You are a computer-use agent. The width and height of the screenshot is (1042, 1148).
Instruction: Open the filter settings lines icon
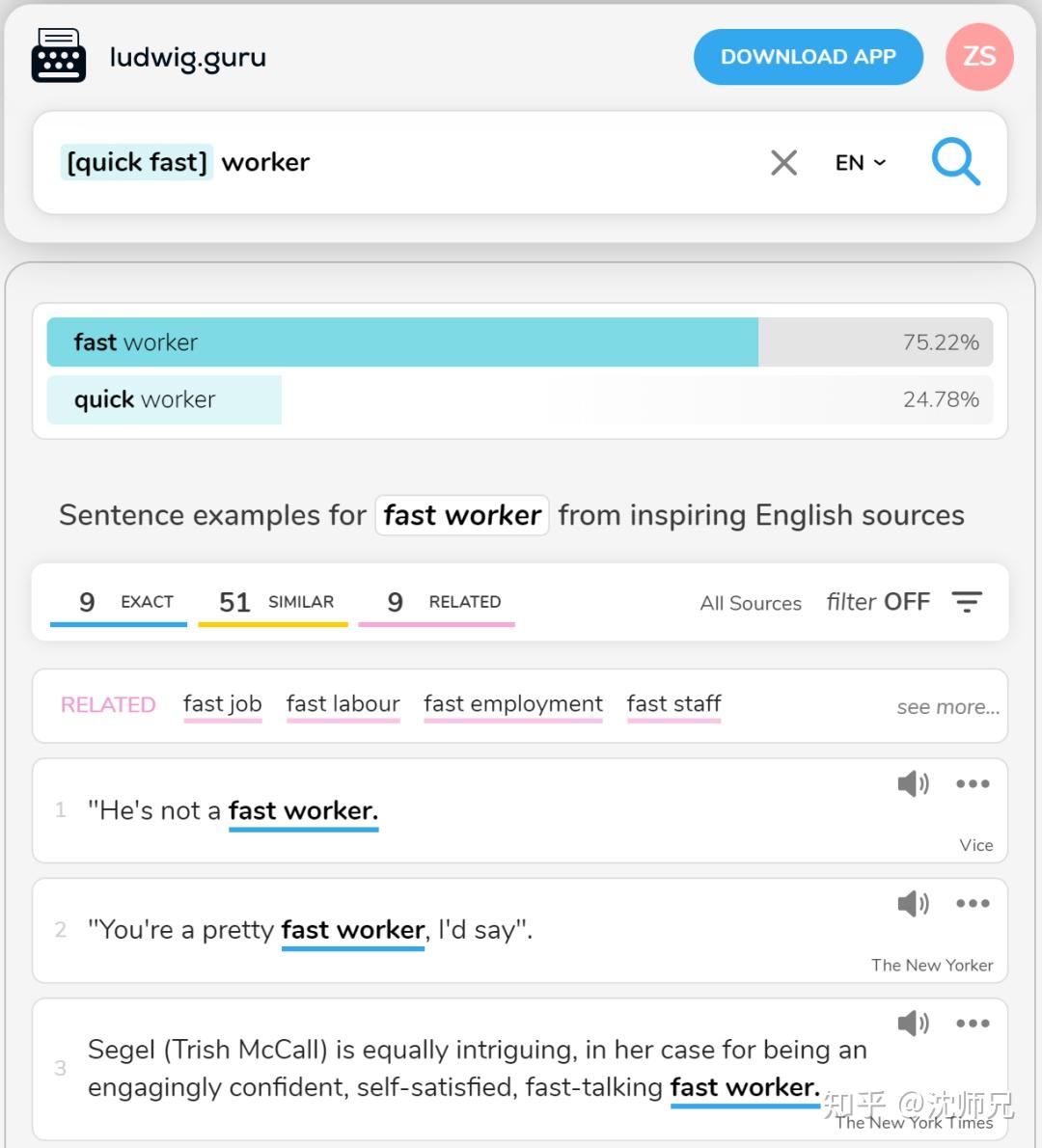point(967,602)
